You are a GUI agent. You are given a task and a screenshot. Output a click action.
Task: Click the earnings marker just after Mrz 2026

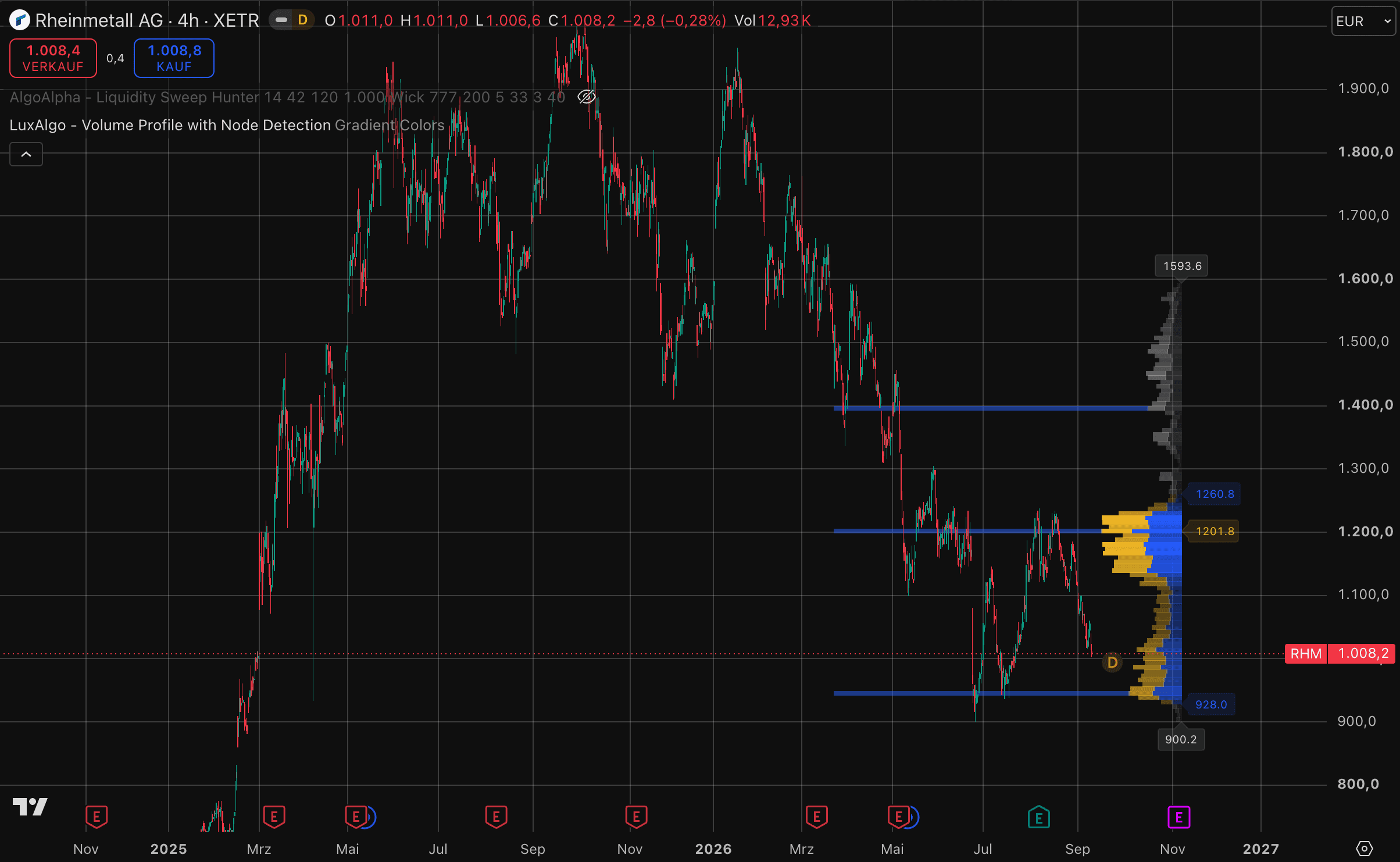coord(817,817)
